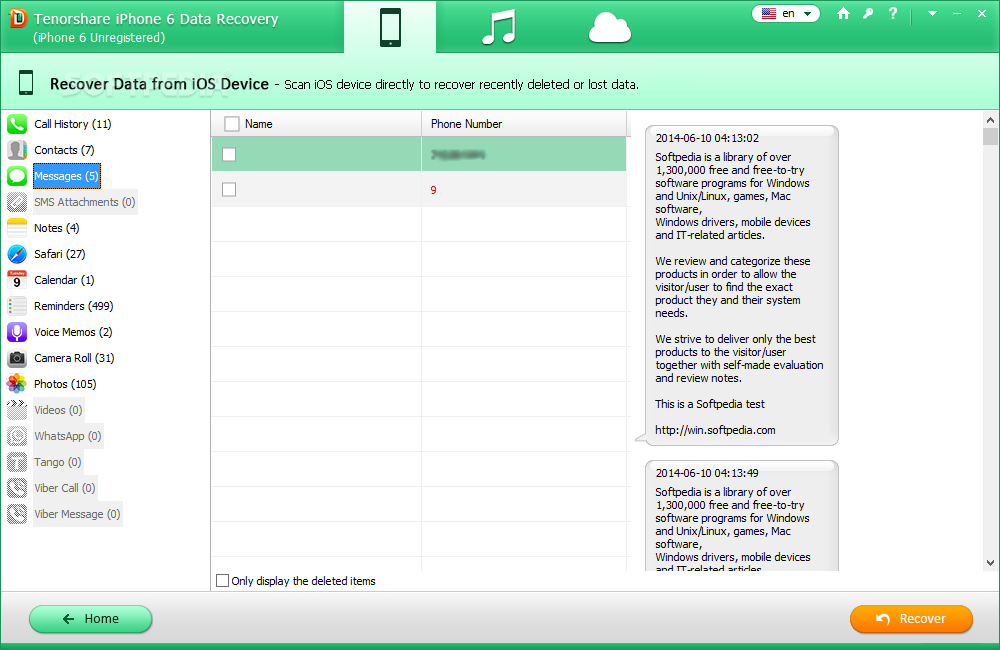Screen dimensions: 1000x650
Task: Go to home via house icon
Action: pos(843,13)
